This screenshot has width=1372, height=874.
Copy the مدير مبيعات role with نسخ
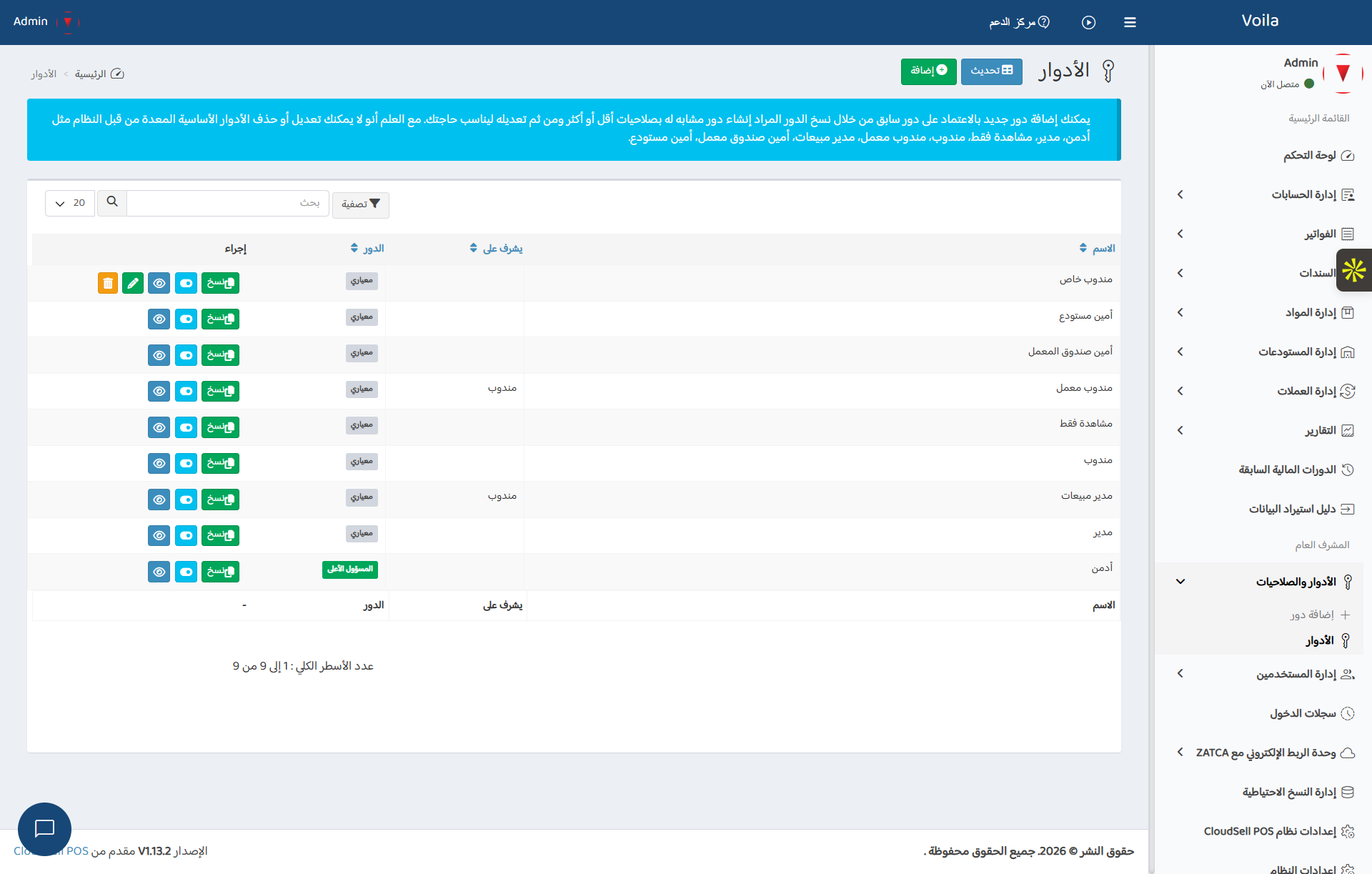tap(220, 500)
